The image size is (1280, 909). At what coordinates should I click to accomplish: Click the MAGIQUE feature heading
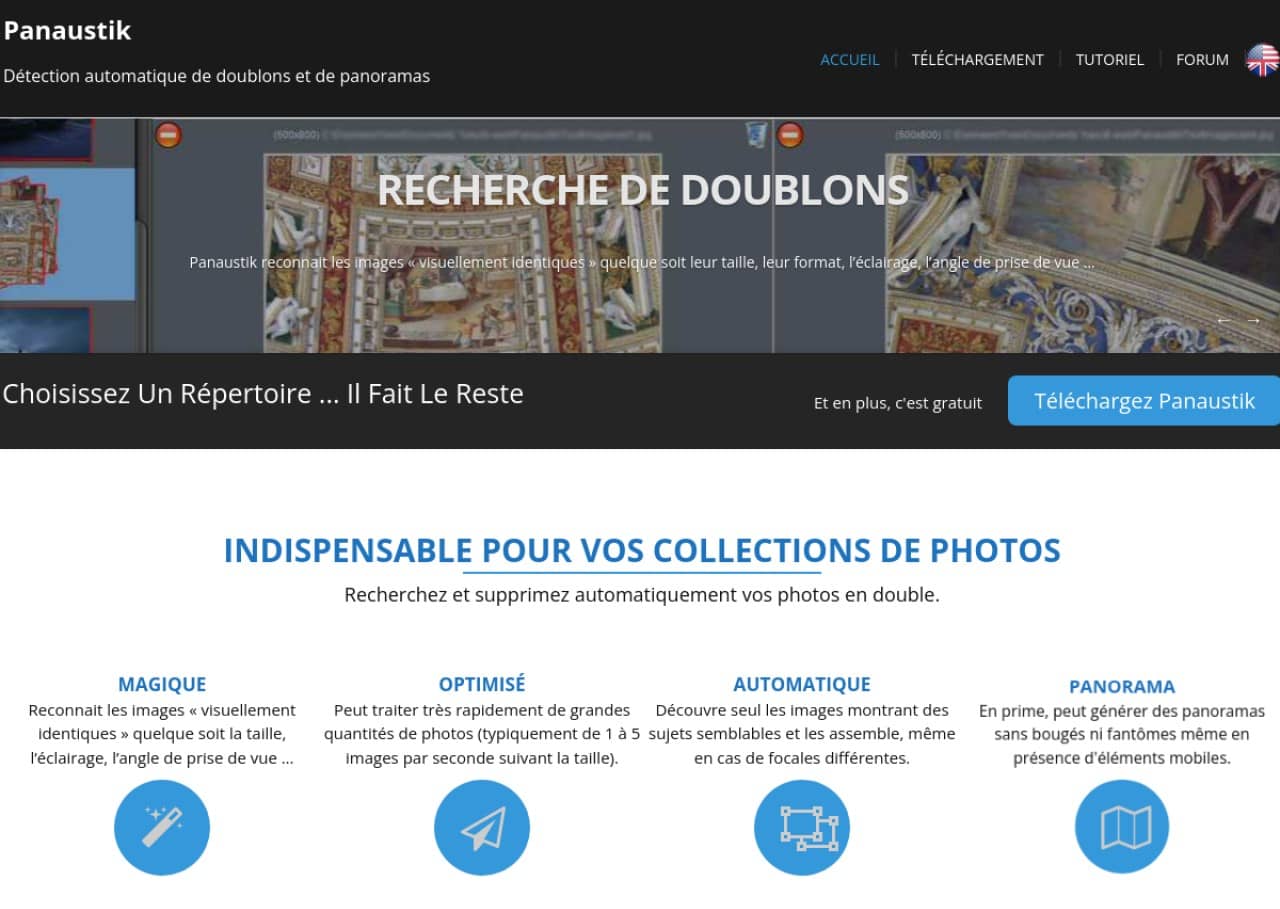(162, 685)
